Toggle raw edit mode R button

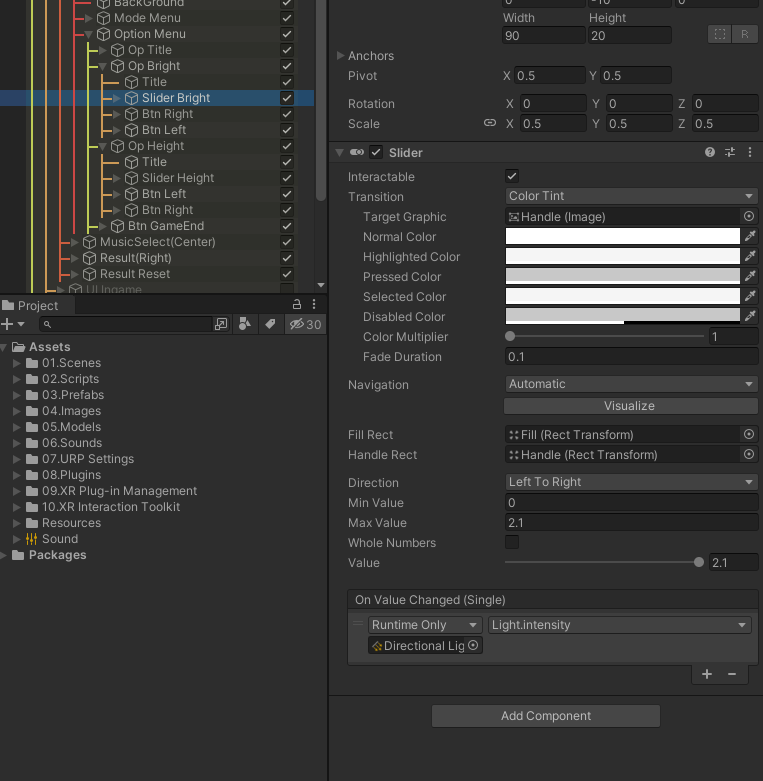745,34
